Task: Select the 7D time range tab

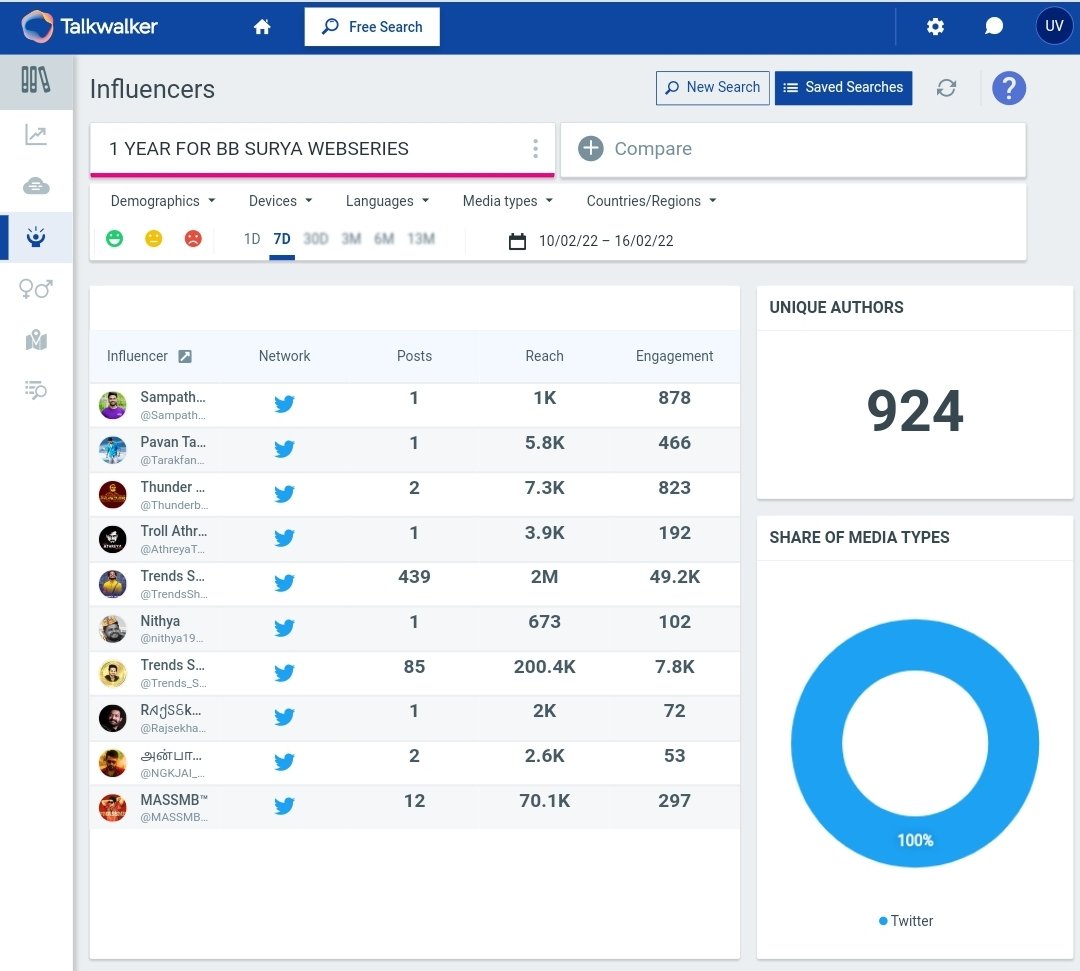Action: (282, 239)
